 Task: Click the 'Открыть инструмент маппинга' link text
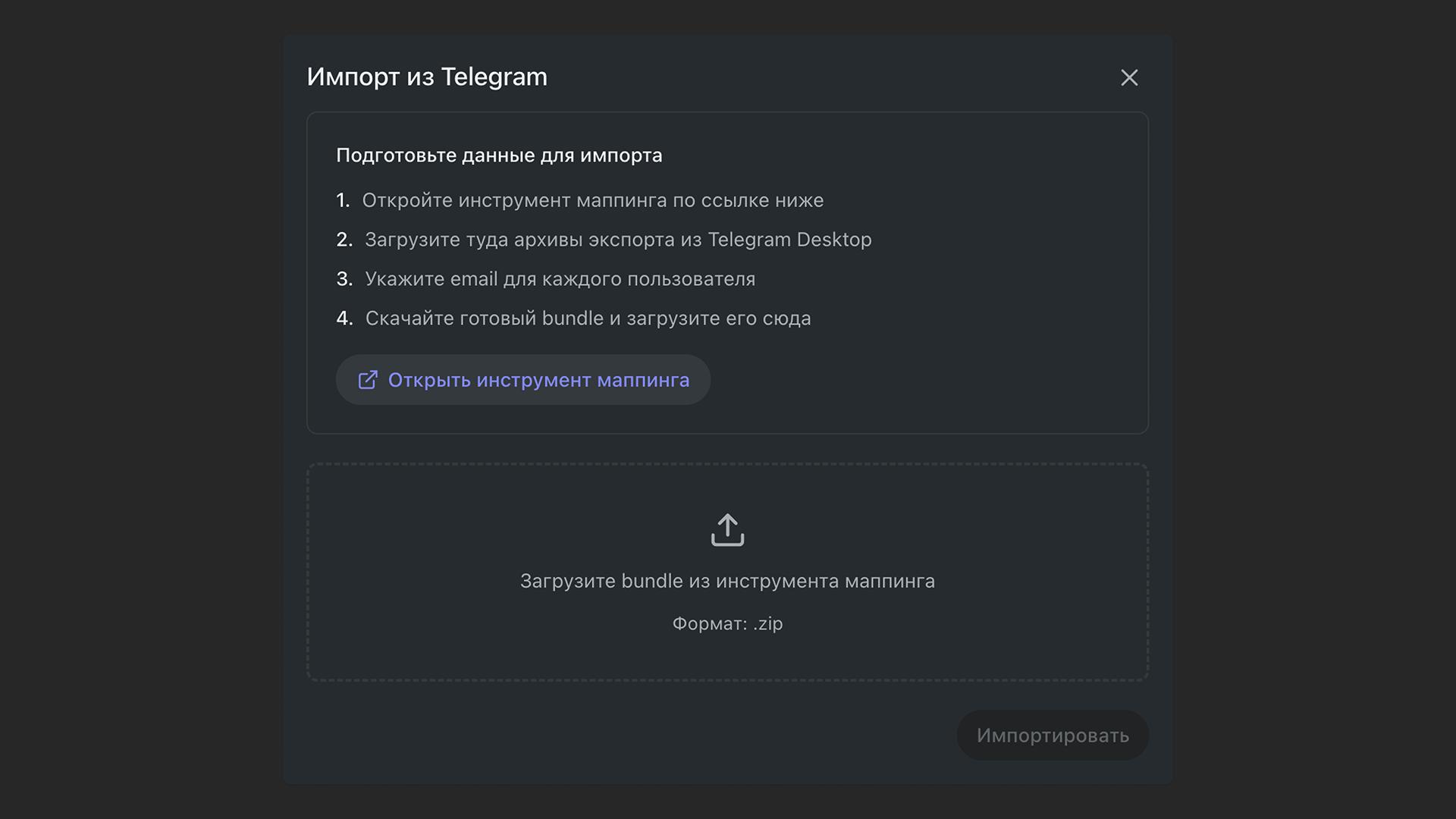click(539, 380)
